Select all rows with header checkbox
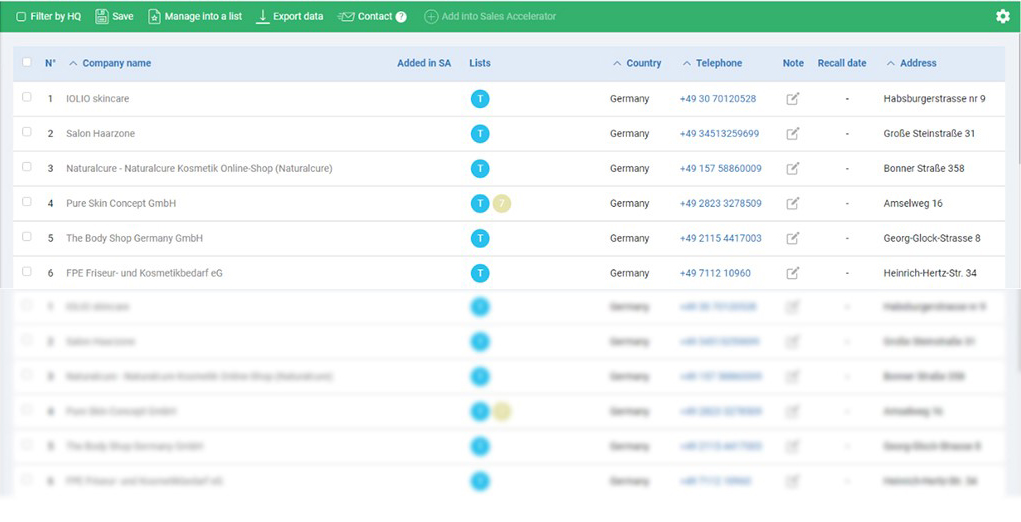1021x522 pixels. pos(27,62)
